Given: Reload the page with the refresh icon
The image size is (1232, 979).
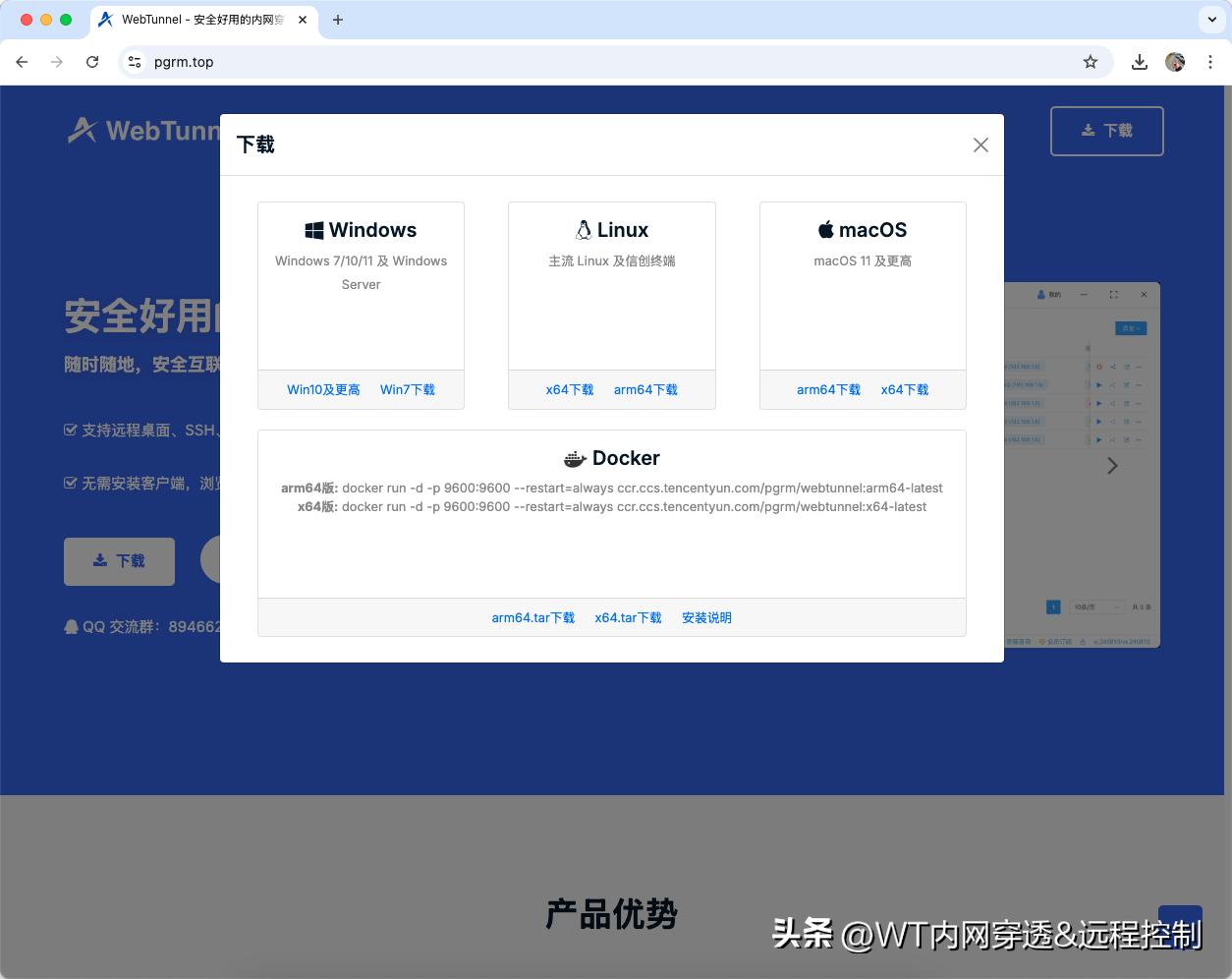Looking at the screenshot, I should [92, 62].
